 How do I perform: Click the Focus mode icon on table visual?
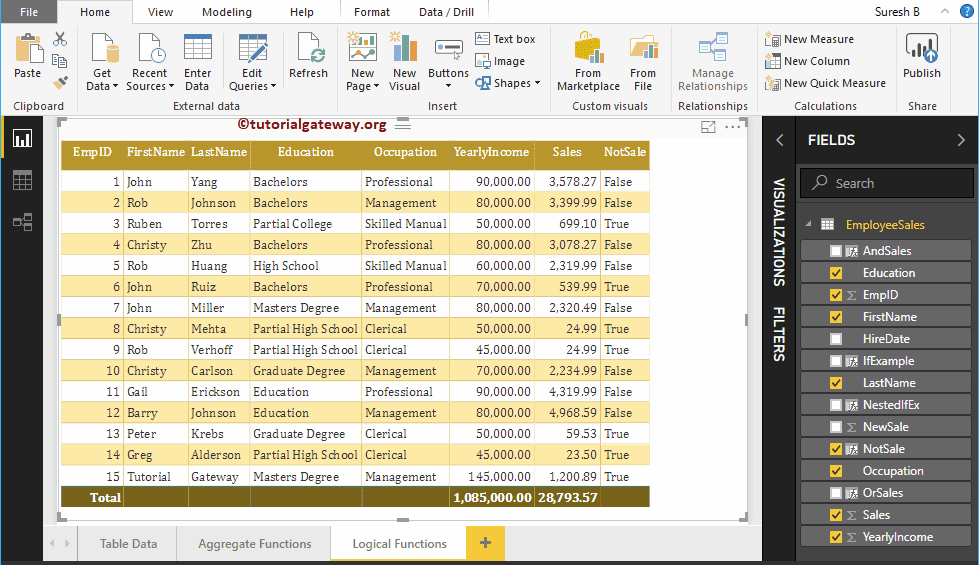tap(708, 127)
